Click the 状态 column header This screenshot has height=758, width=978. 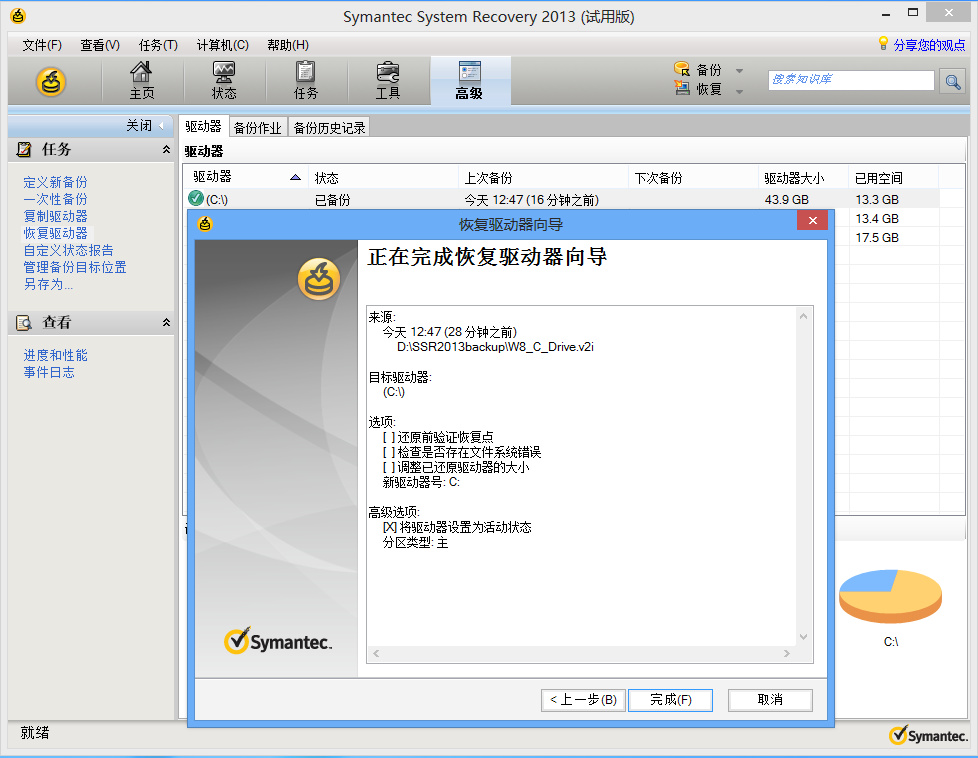coord(384,177)
